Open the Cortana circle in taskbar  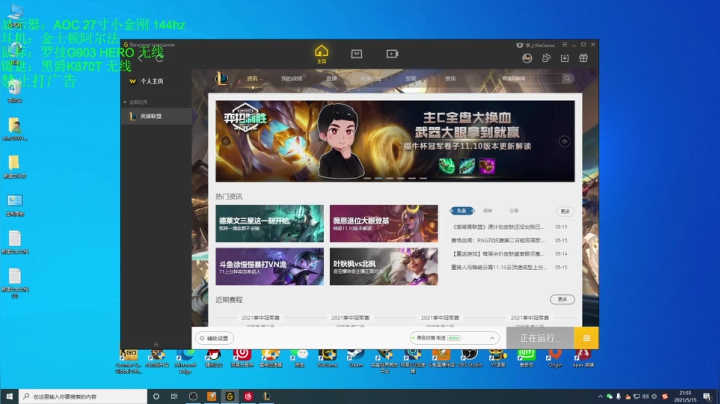click(x=156, y=396)
